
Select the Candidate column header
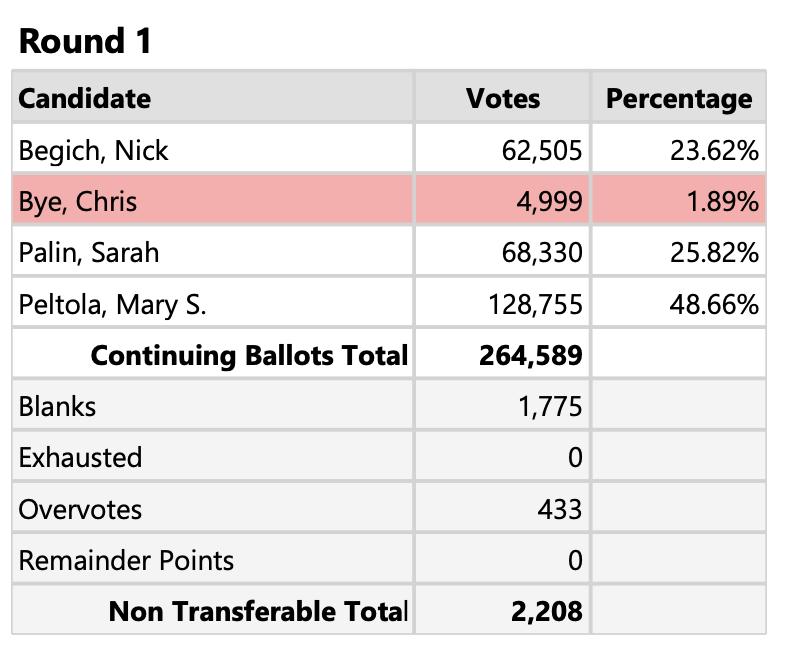pyautogui.click(x=85, y=99)
